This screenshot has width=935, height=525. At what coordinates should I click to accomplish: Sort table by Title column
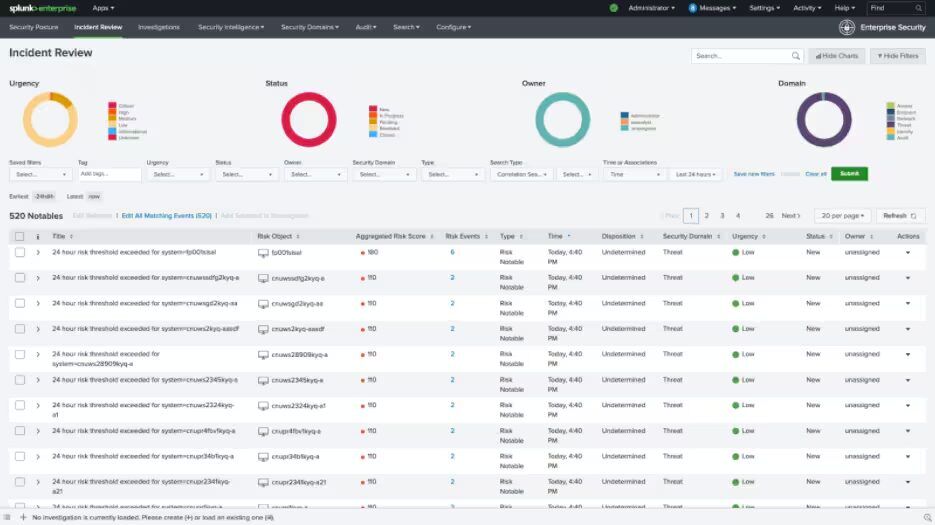pyautogui.click(x=62, y=236)
